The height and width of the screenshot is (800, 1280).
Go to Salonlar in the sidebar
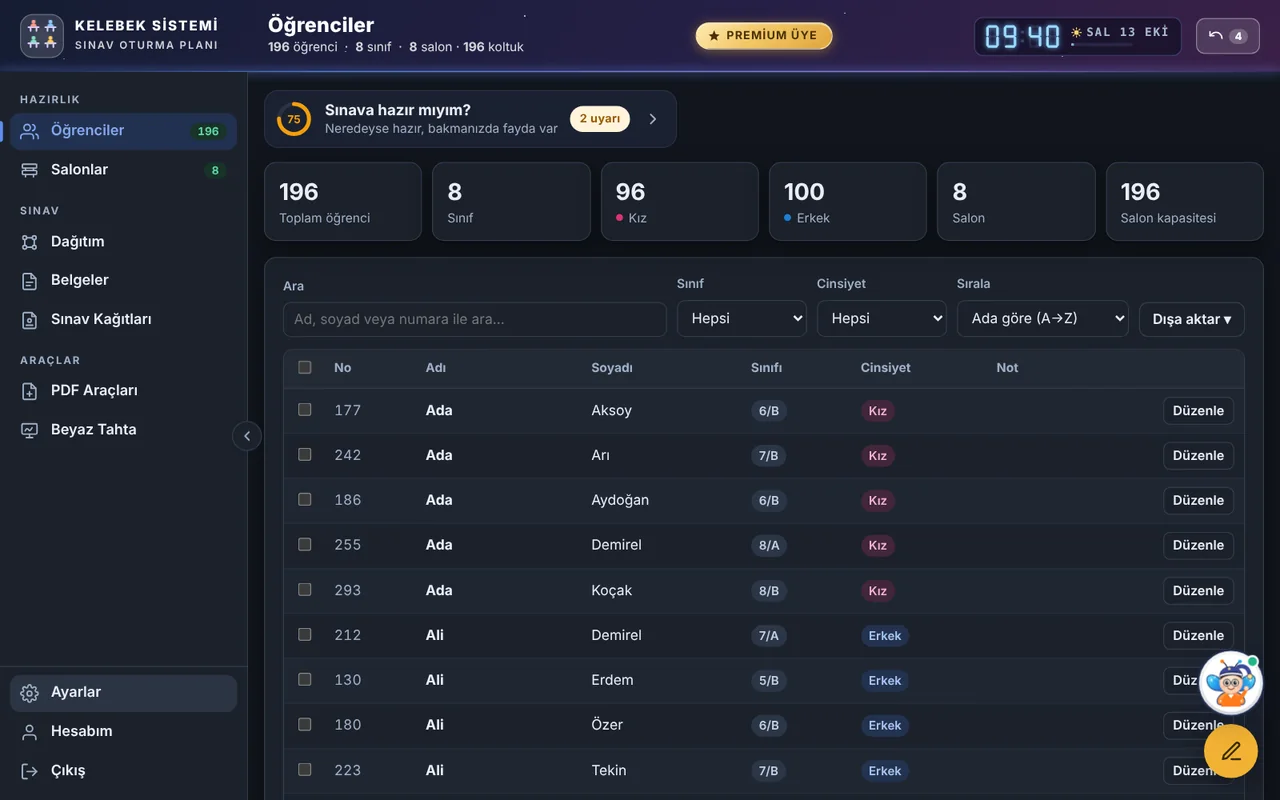[123, 170]
